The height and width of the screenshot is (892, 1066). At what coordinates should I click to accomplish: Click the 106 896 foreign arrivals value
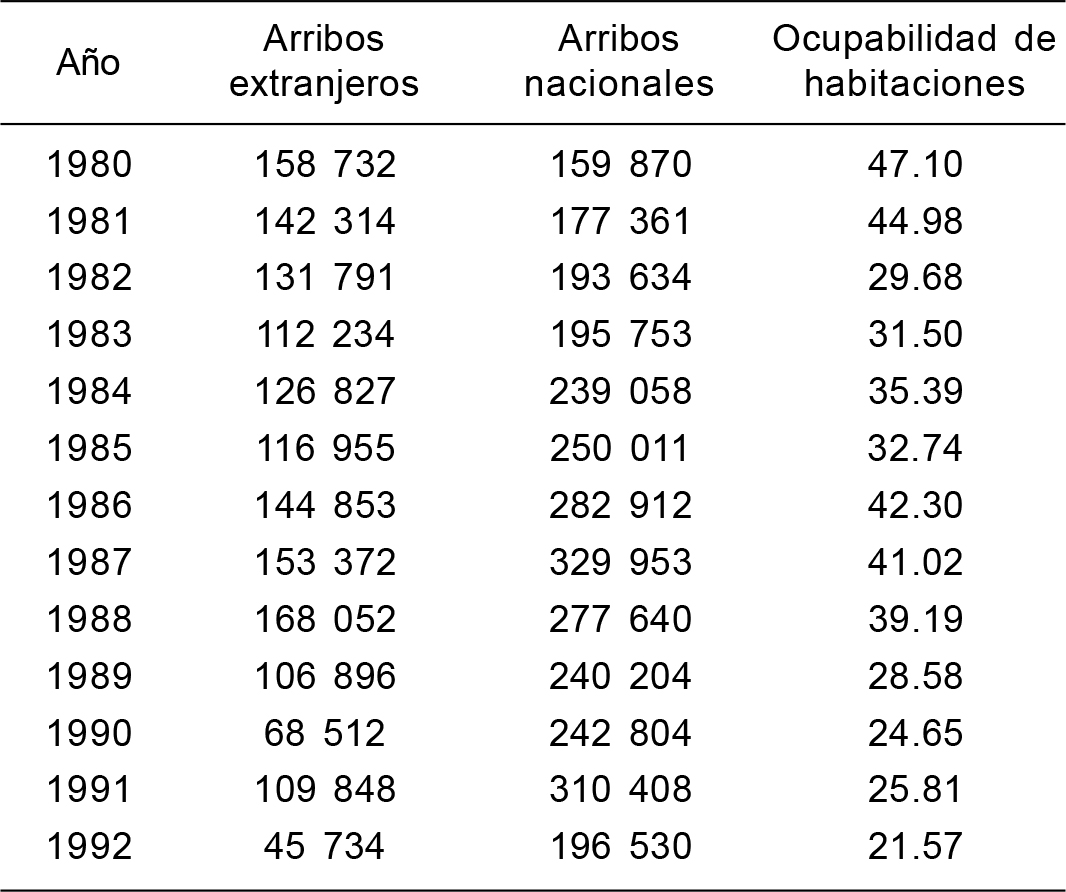click(x=324, y=677)
